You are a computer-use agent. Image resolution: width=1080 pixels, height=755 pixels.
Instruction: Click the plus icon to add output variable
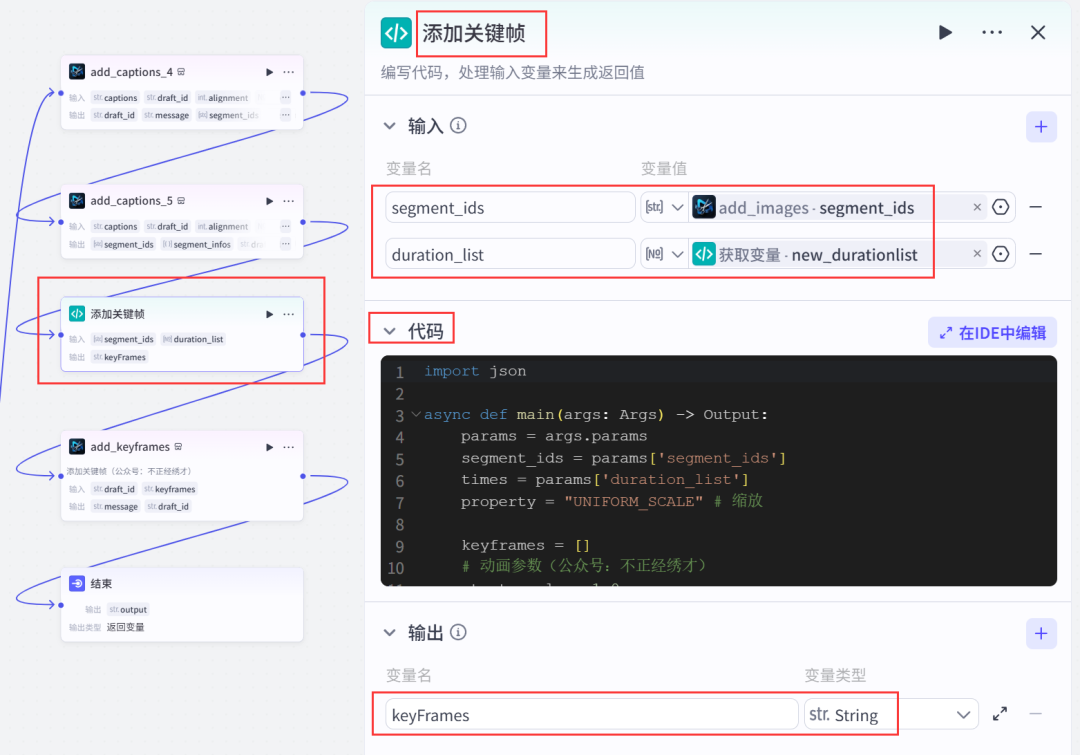click(x=1040, y=633)
